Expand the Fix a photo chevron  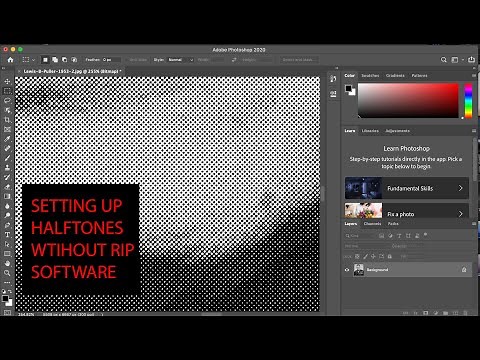tap(461, 214)
